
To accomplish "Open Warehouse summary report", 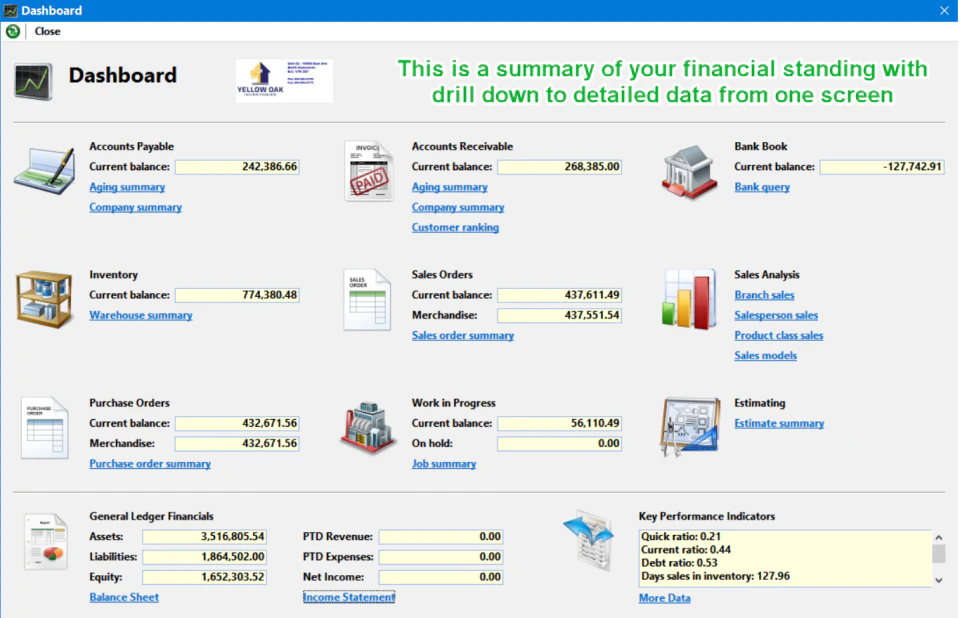I will coord(141,315).
